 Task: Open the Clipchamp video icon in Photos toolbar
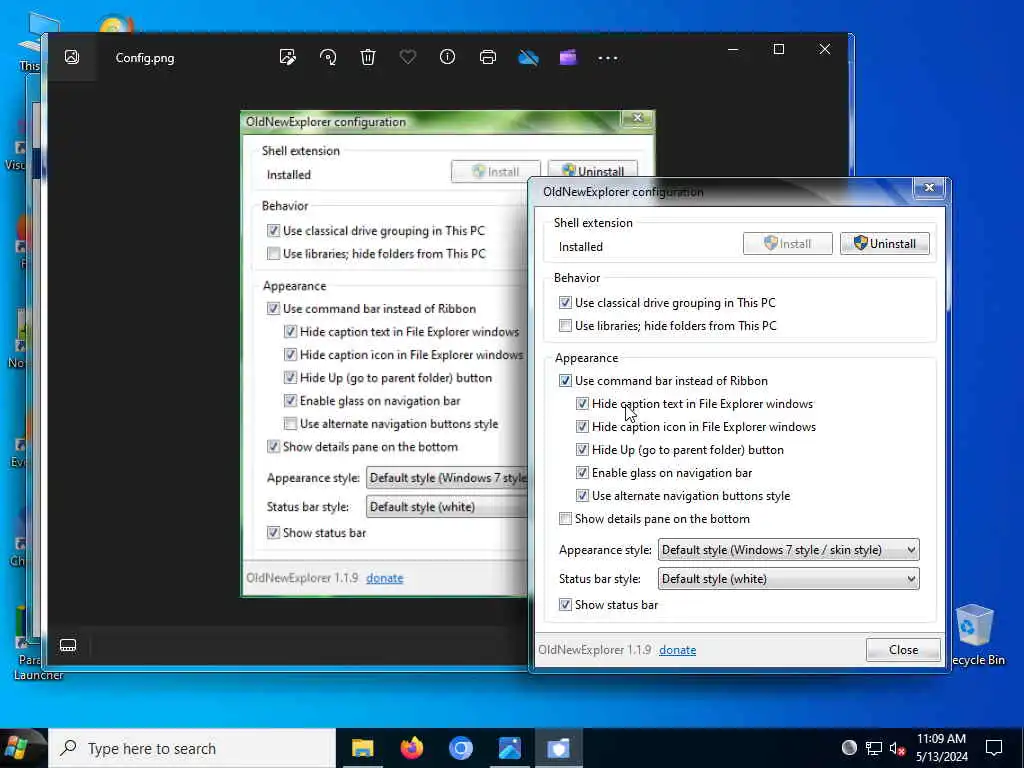[x=568, y=57]
